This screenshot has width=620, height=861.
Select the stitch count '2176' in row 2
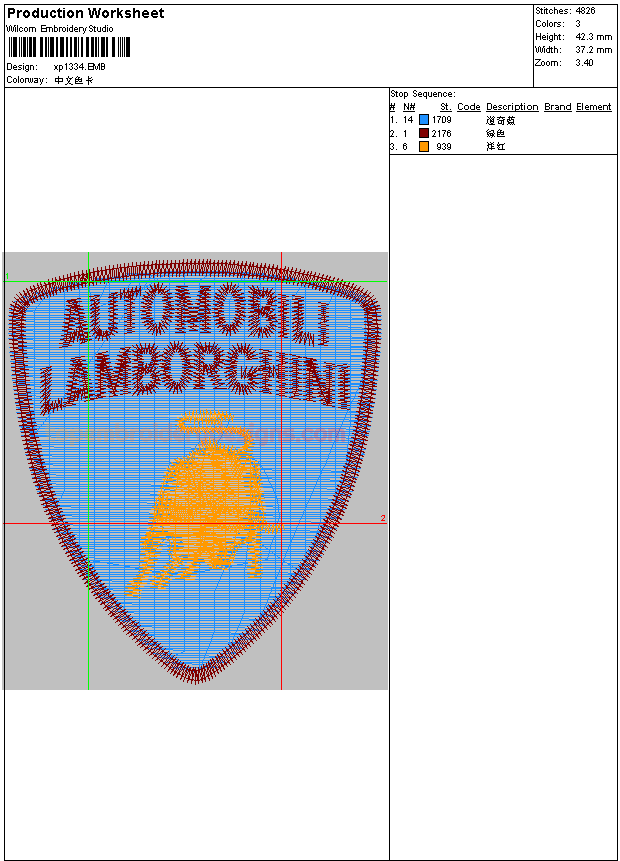coord(442,133)
